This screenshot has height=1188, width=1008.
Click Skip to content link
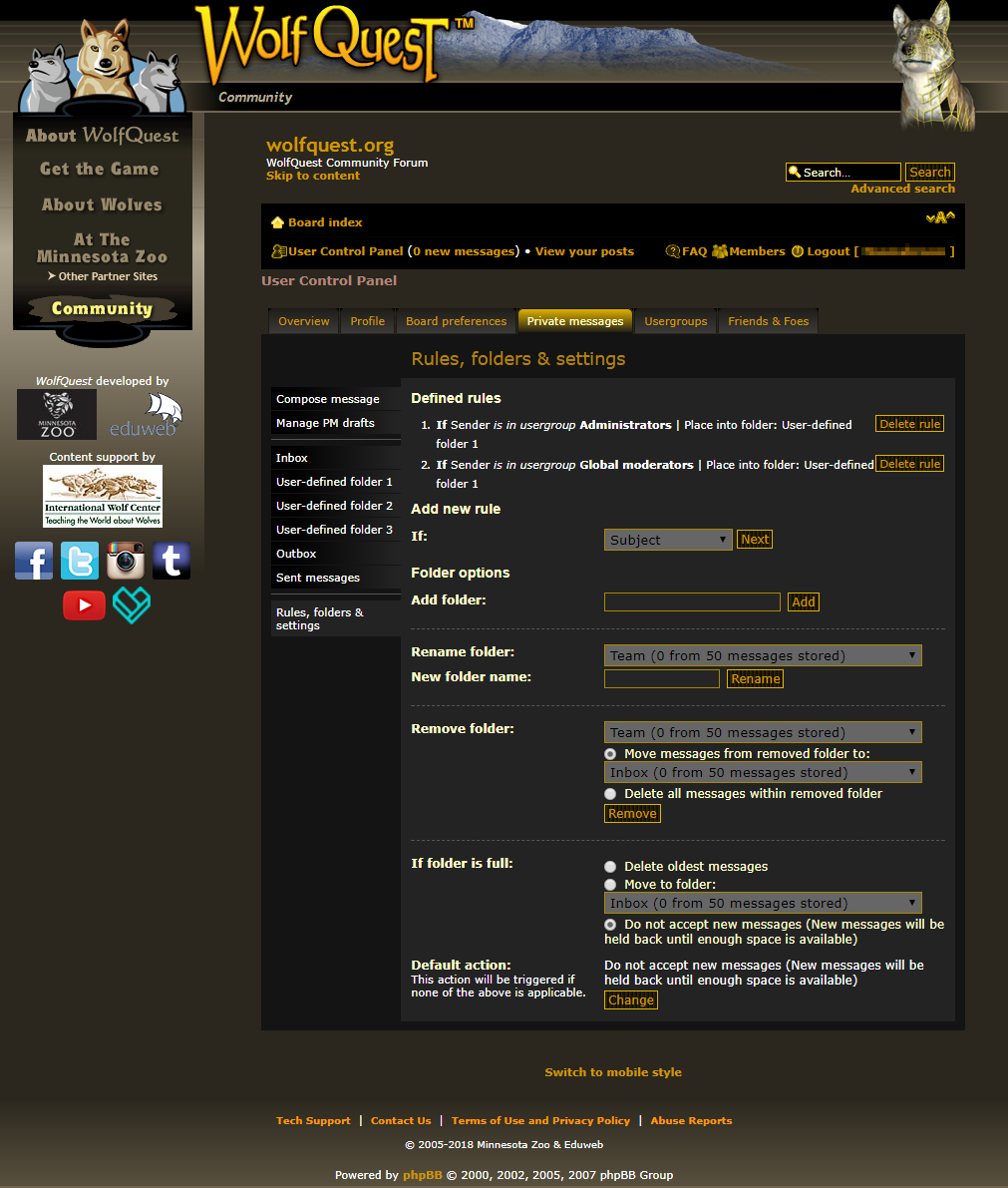pos(313,176)
